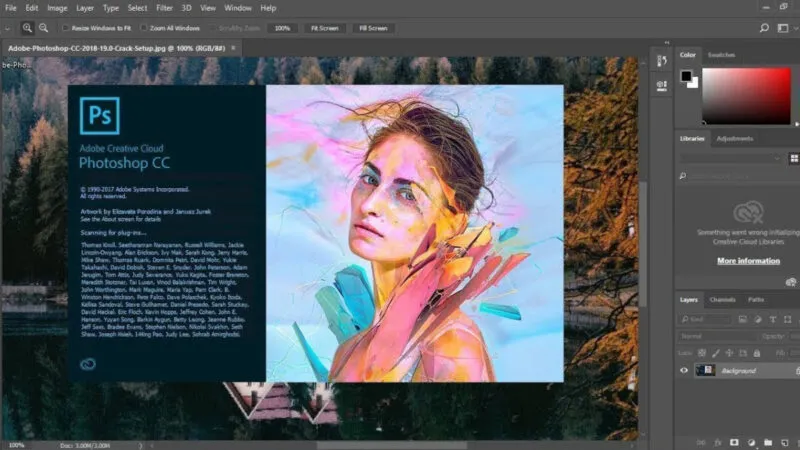Open the Type menu
800x450 pixels.
(111, 8)
